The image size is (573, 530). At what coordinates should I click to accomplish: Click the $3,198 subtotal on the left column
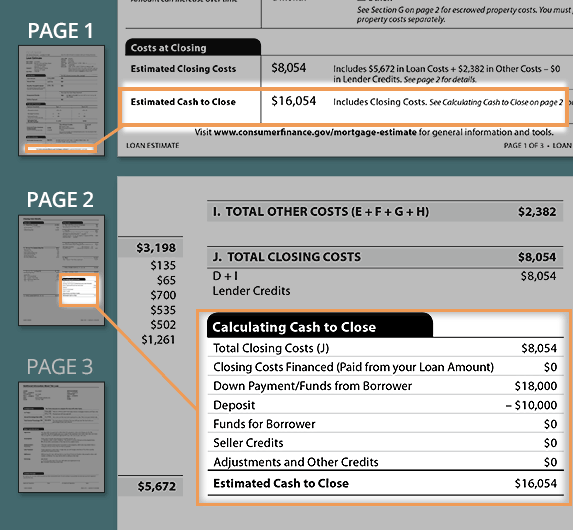tap(156, 248)
